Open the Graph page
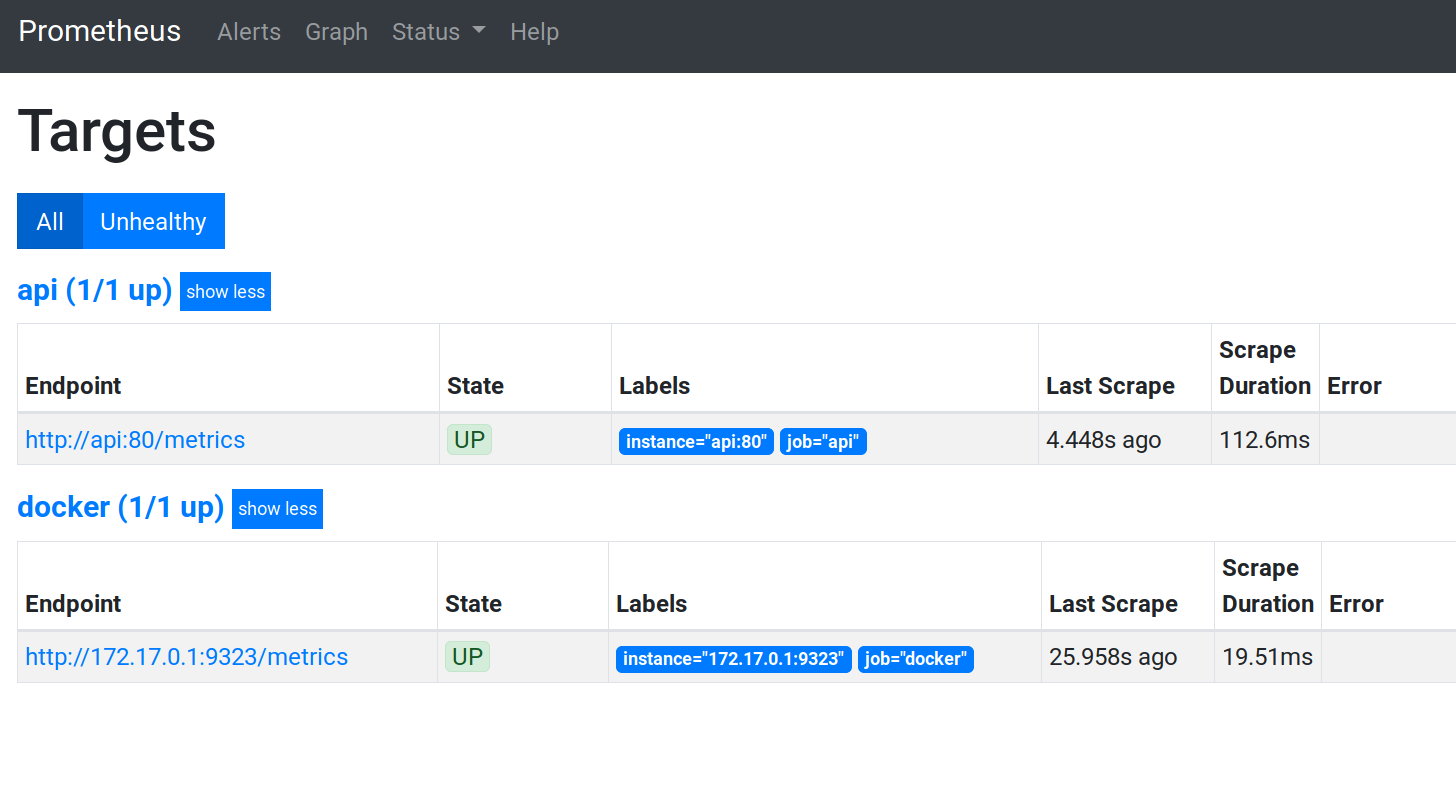 tap(336, 32)
